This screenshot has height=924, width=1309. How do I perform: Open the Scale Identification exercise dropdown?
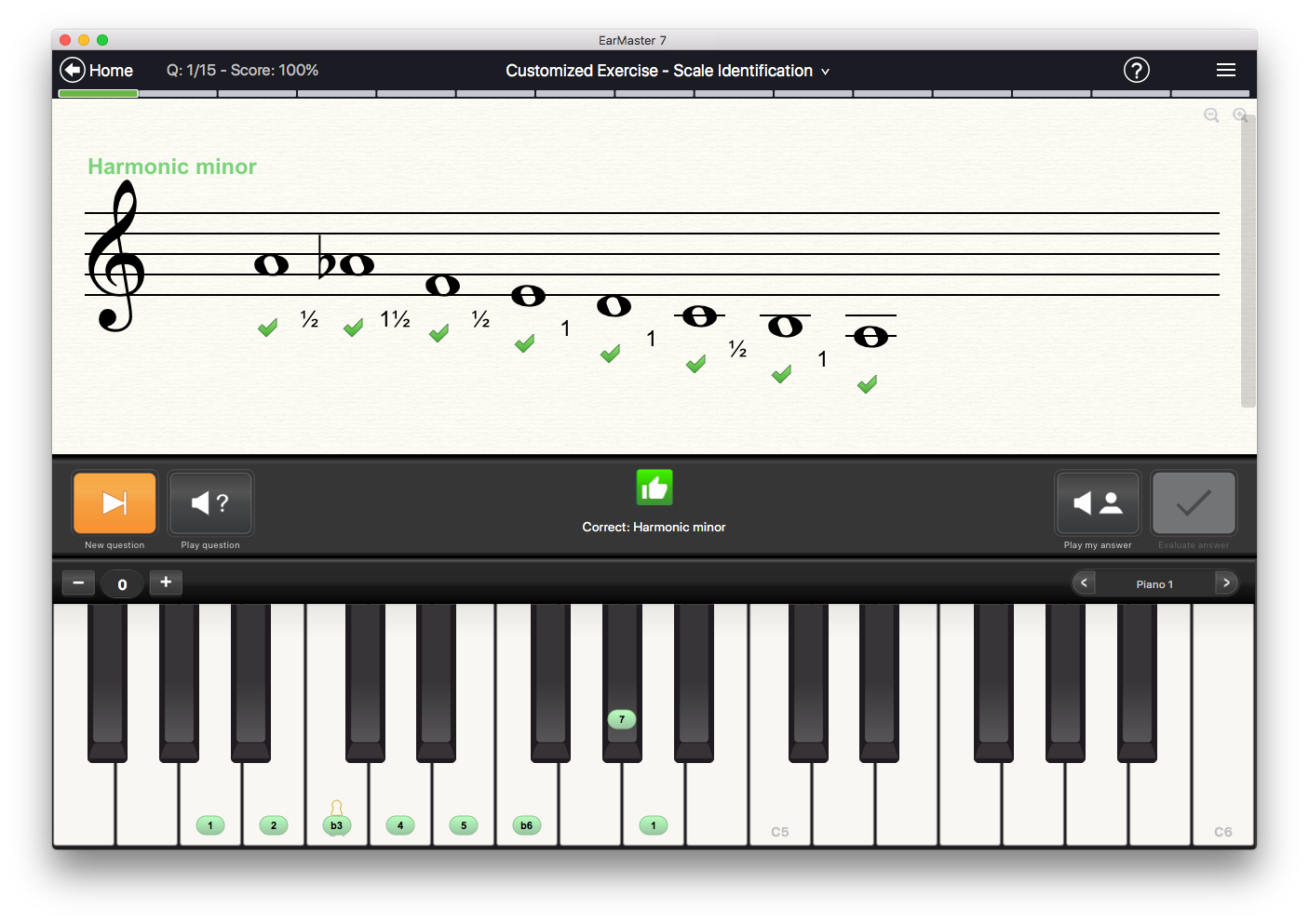pos(825,71)
